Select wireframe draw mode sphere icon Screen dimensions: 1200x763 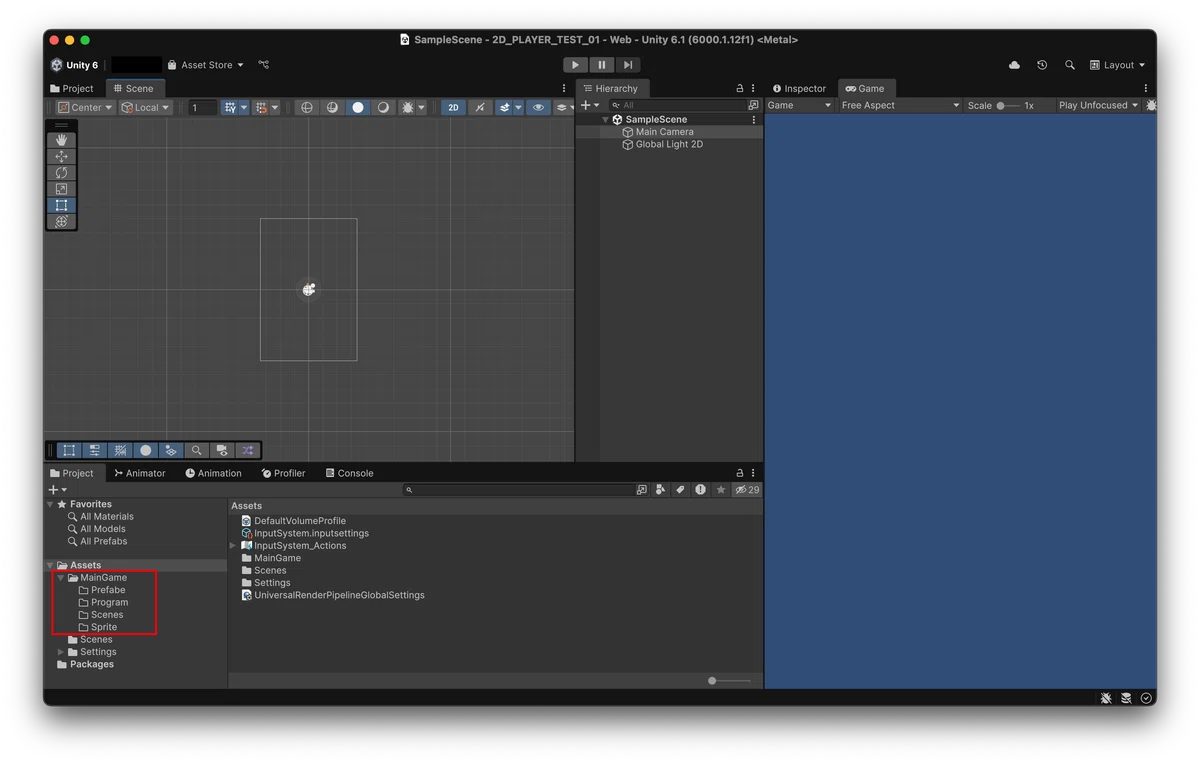307,107
